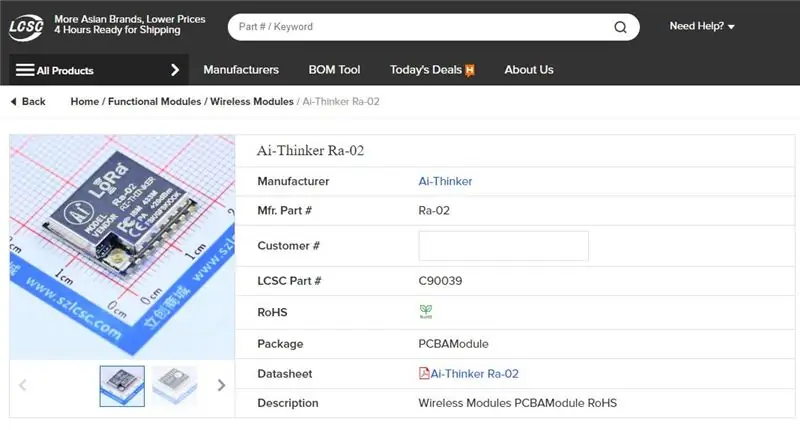Click the RoHS green leaf icon

(x=426, y=312)
